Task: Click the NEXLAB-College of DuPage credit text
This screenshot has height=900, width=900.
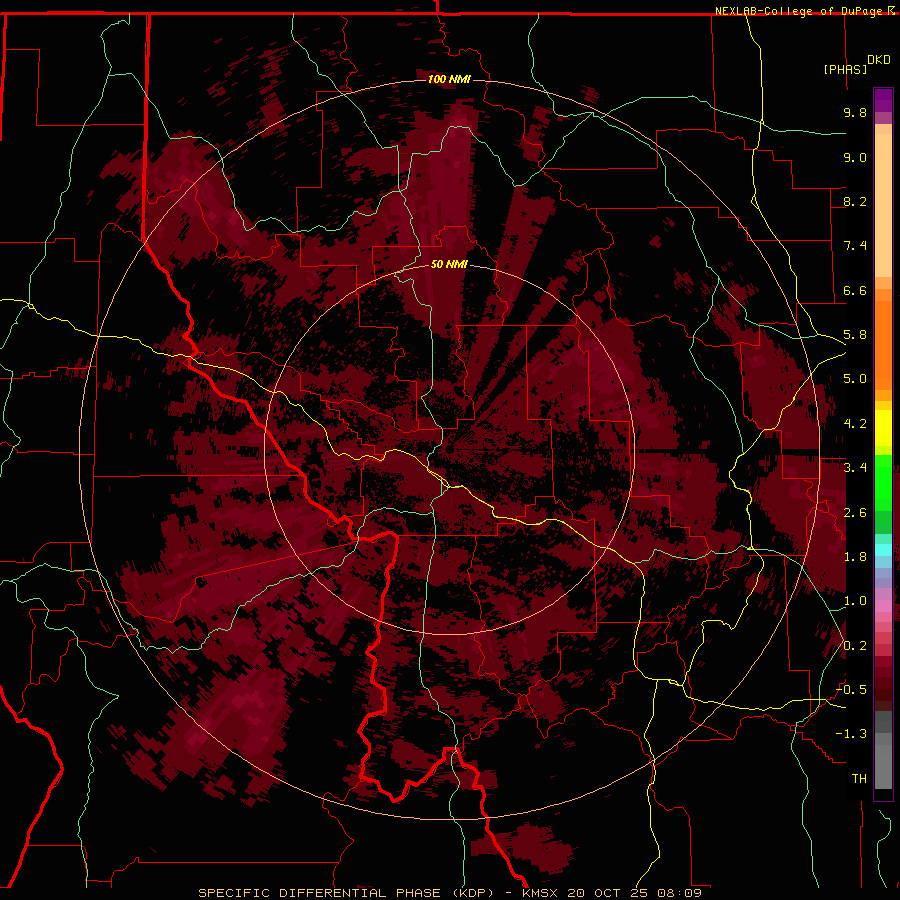Action: pyautogui.click(x=800, y=11)
